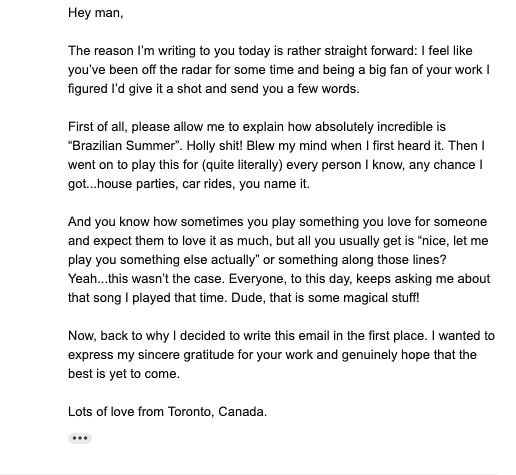Viewport: 516px width, 475px height.
Task: Click the words "give it a shot"
Action: pyautogui.click(x=165, y=89)
